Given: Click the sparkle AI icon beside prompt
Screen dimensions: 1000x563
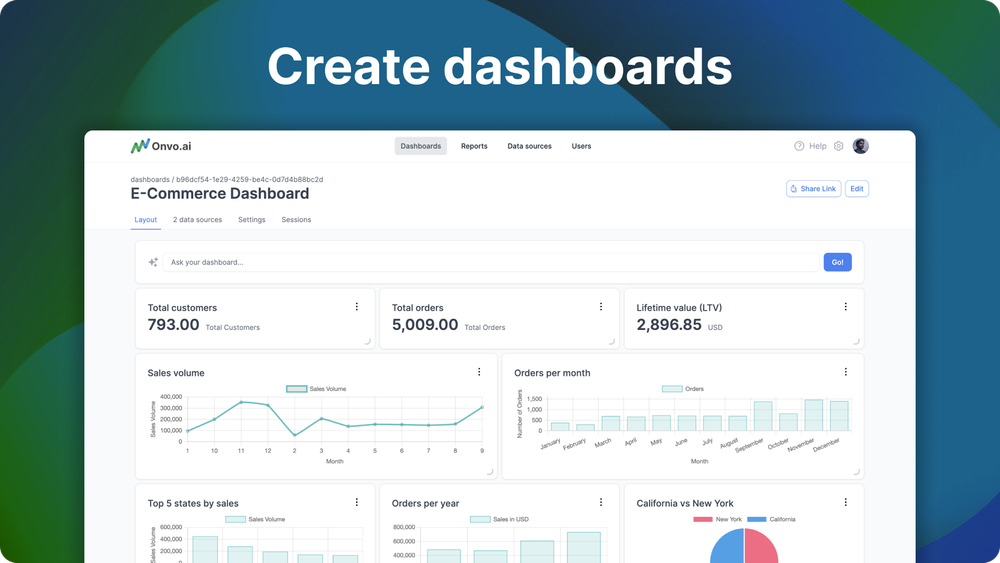Looking at the screenshot, I should (x=153, y=262).
